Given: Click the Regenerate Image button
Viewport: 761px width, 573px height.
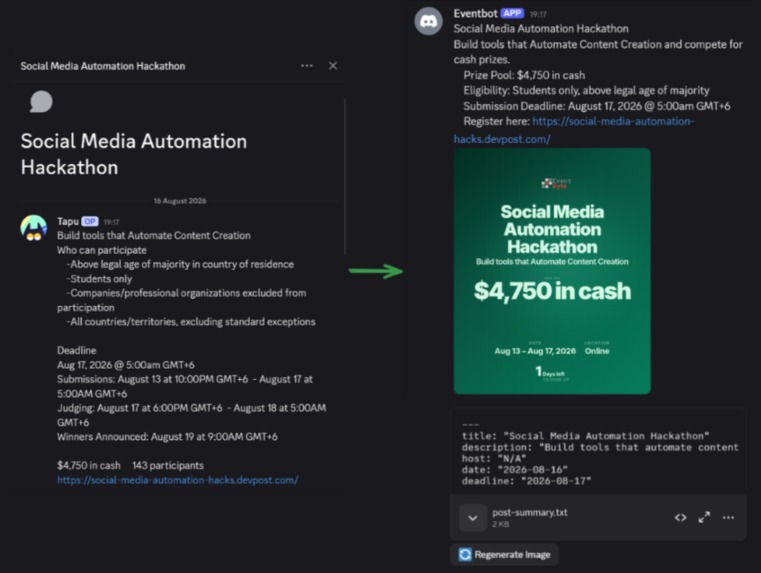Looking at the screenshot, I should pyautogui.click(x=504, y=555).
